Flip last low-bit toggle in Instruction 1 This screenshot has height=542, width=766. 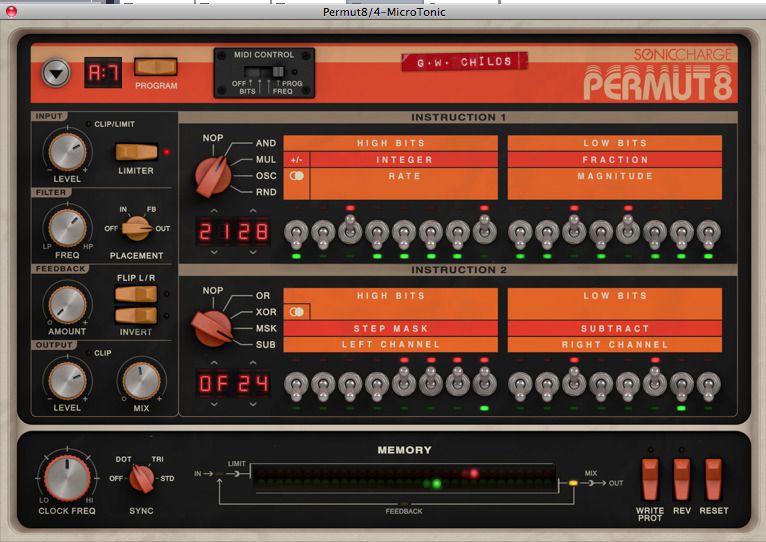click(x=708, y=233)
